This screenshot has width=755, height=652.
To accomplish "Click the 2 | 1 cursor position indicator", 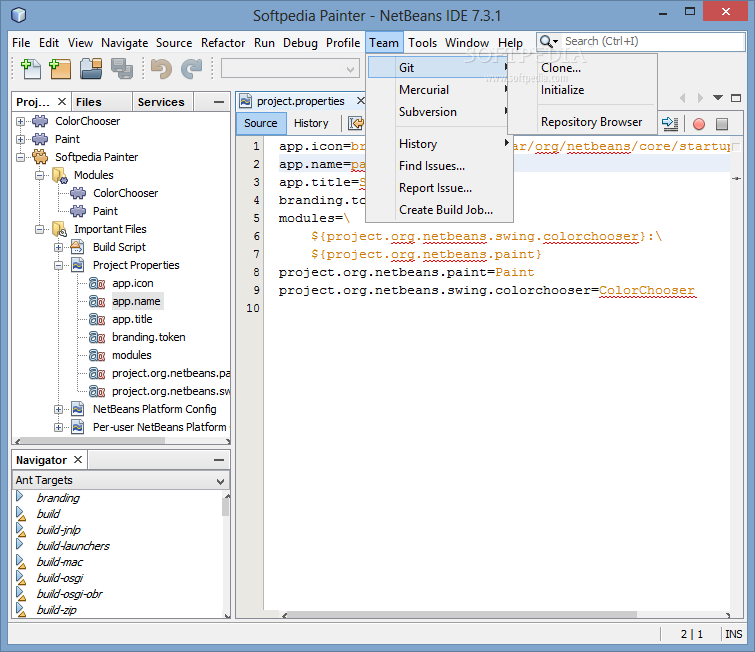I will tap(691, 634).
